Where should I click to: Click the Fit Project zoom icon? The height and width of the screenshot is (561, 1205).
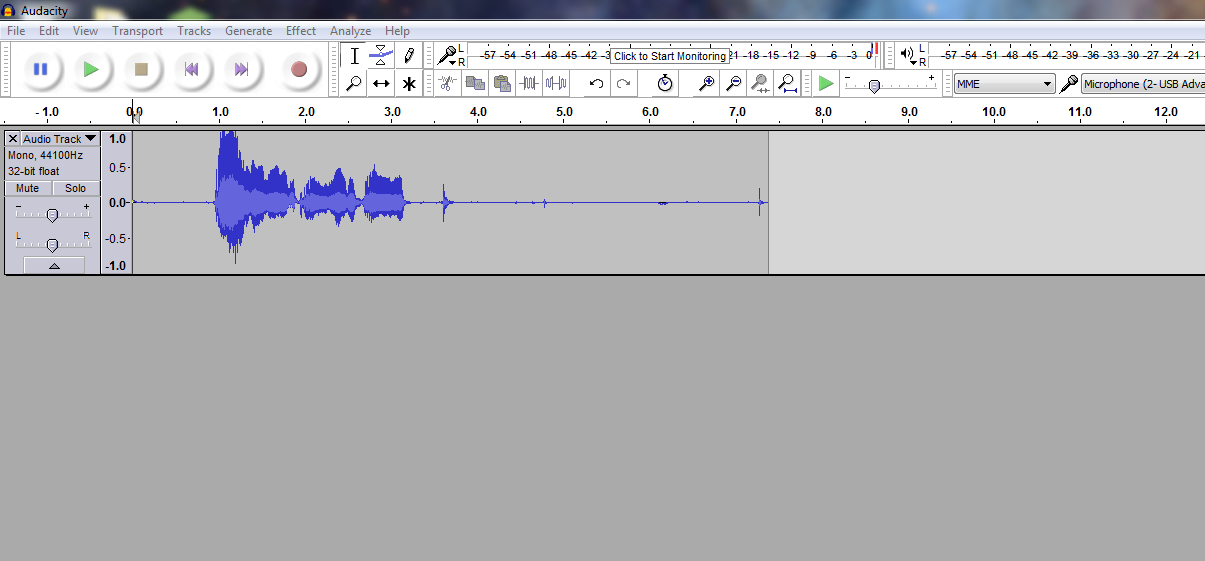click(788, 83)
